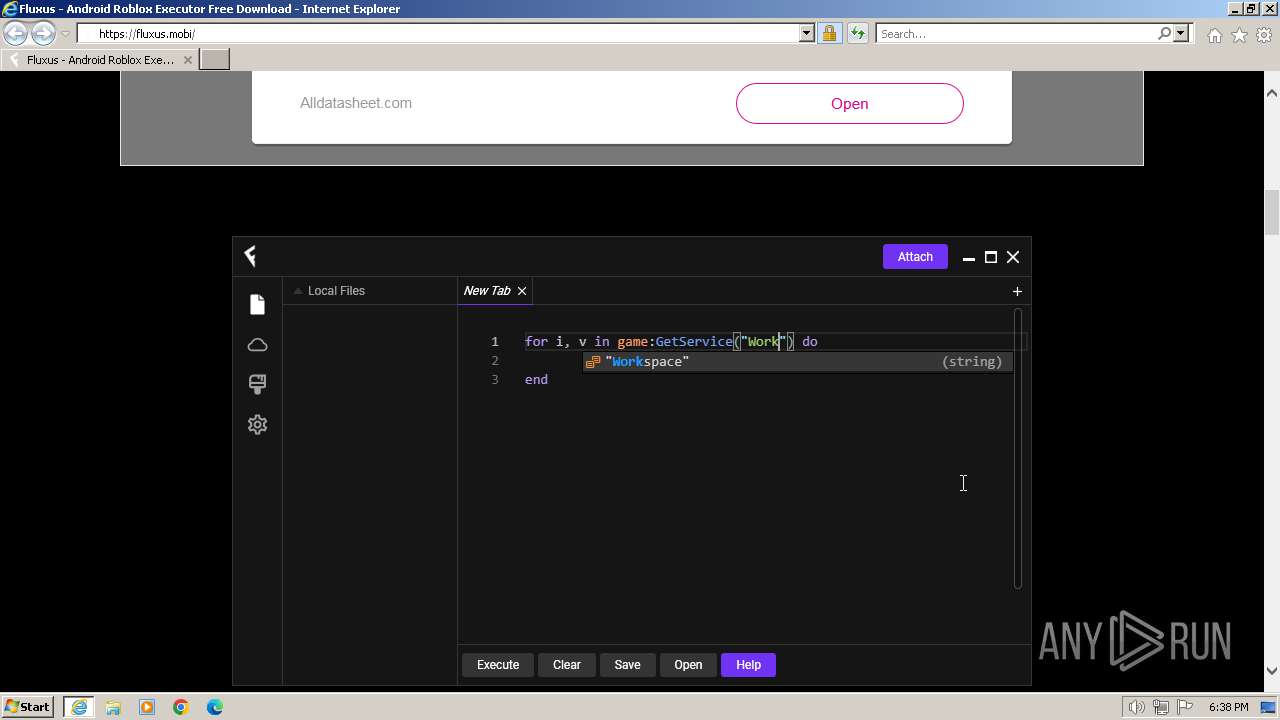Open Edge from the taskbar
This screenshot has width=1280, height=720.
(215, 707)
